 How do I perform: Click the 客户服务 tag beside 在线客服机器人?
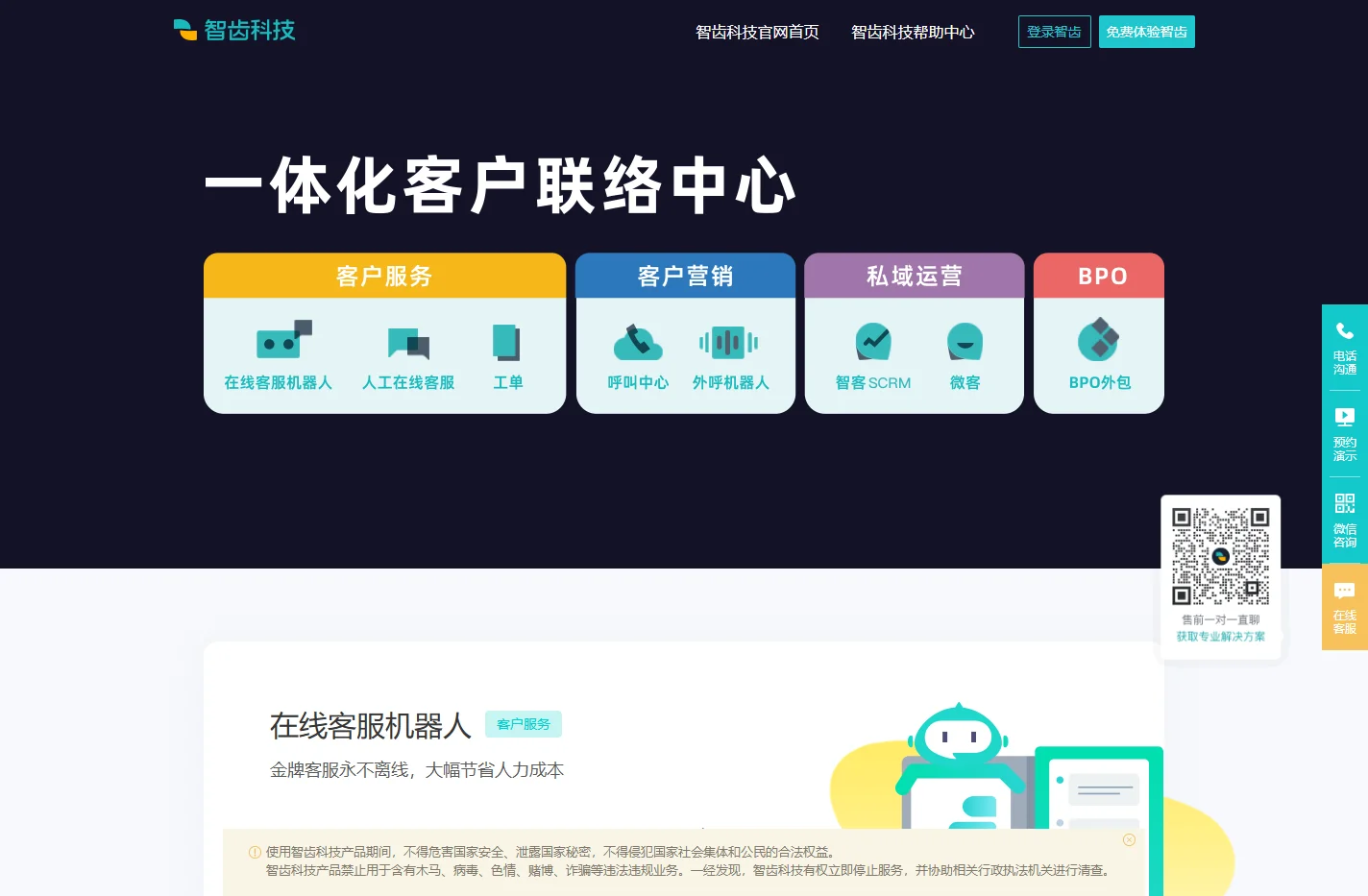pos(524,724)
